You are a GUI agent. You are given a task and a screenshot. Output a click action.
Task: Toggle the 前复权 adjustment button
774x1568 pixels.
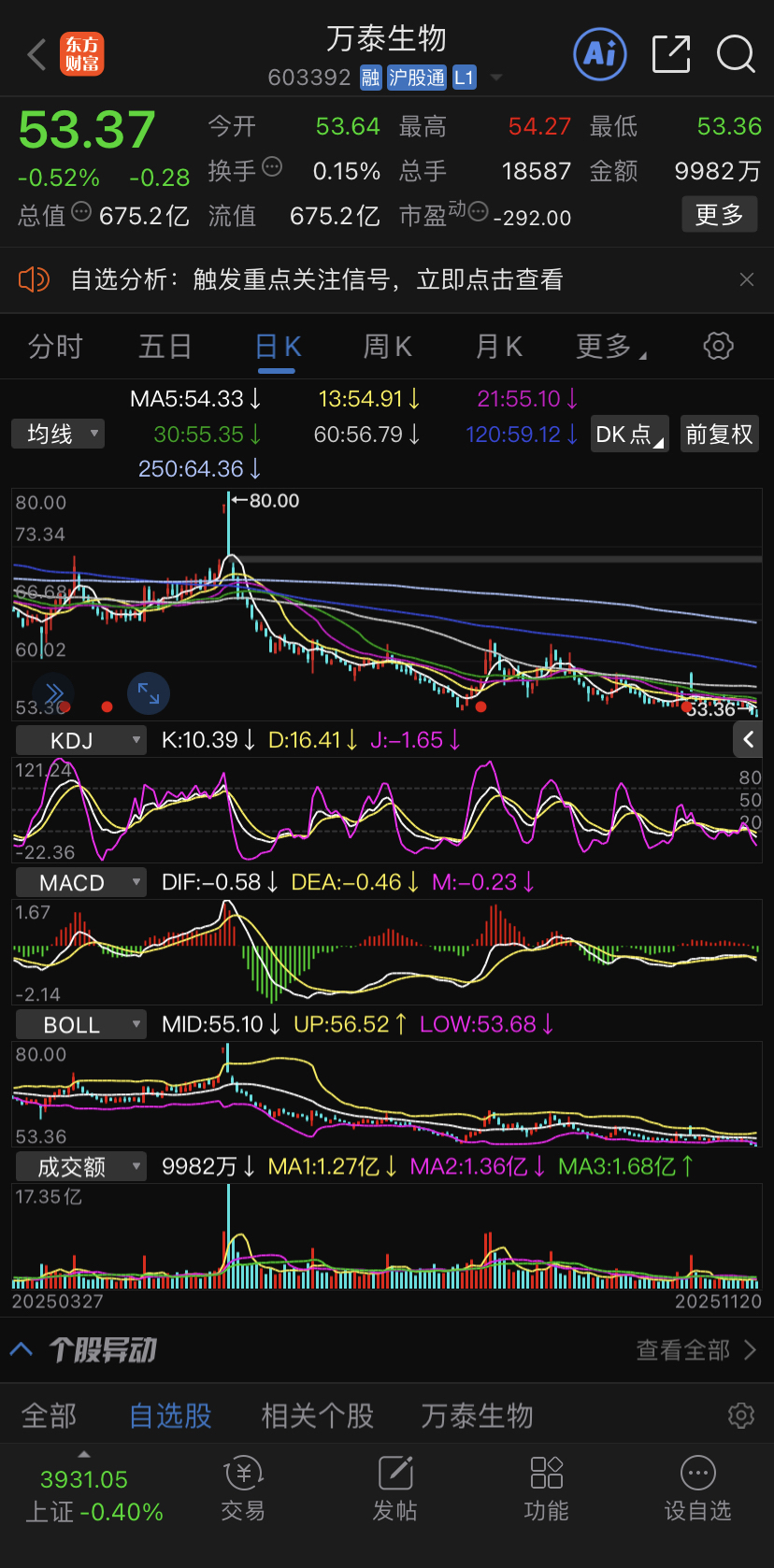[719, 434]
